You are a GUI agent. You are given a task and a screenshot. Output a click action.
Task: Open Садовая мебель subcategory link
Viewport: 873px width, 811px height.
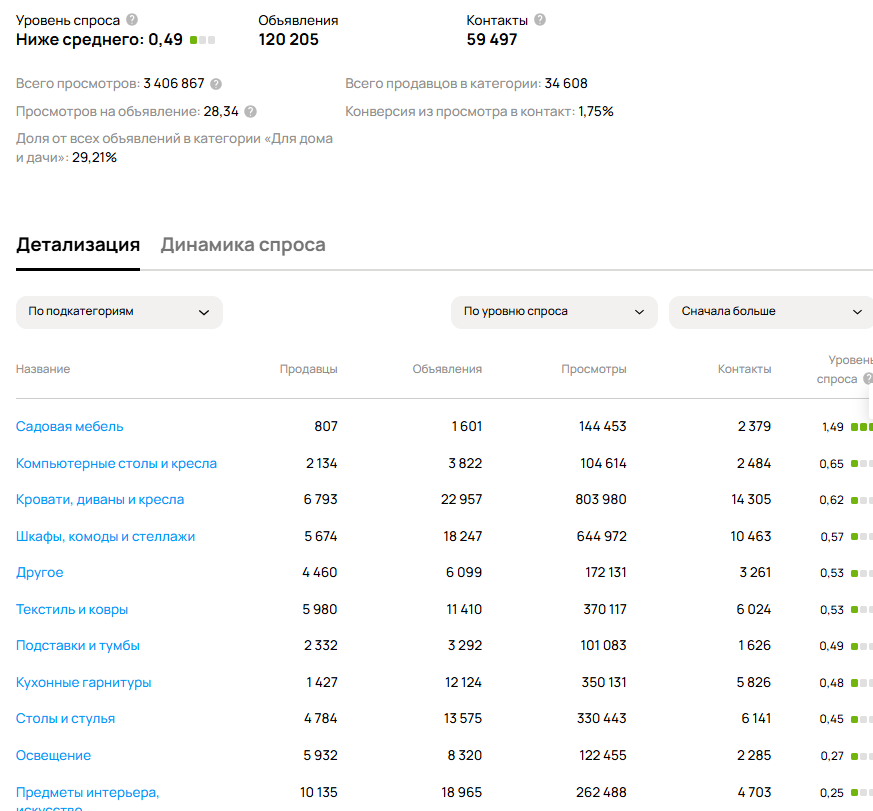[70, 426]
